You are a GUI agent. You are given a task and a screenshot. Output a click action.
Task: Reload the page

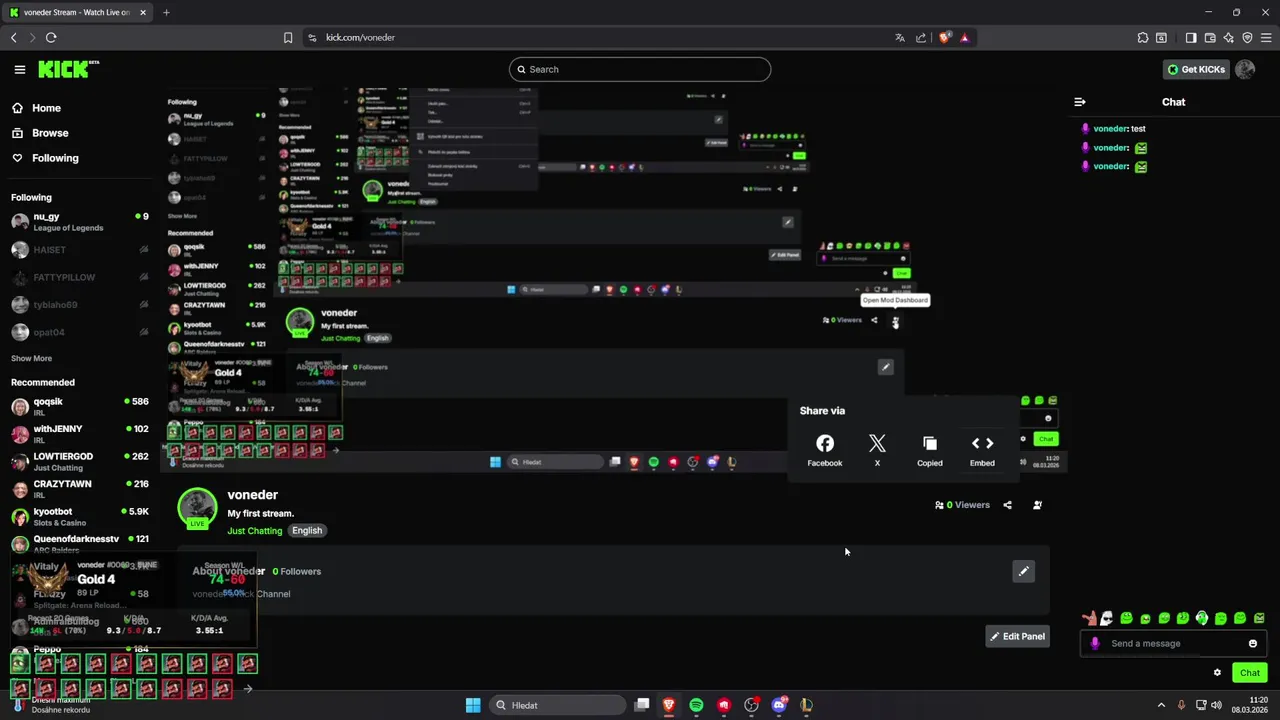[51, 37]
